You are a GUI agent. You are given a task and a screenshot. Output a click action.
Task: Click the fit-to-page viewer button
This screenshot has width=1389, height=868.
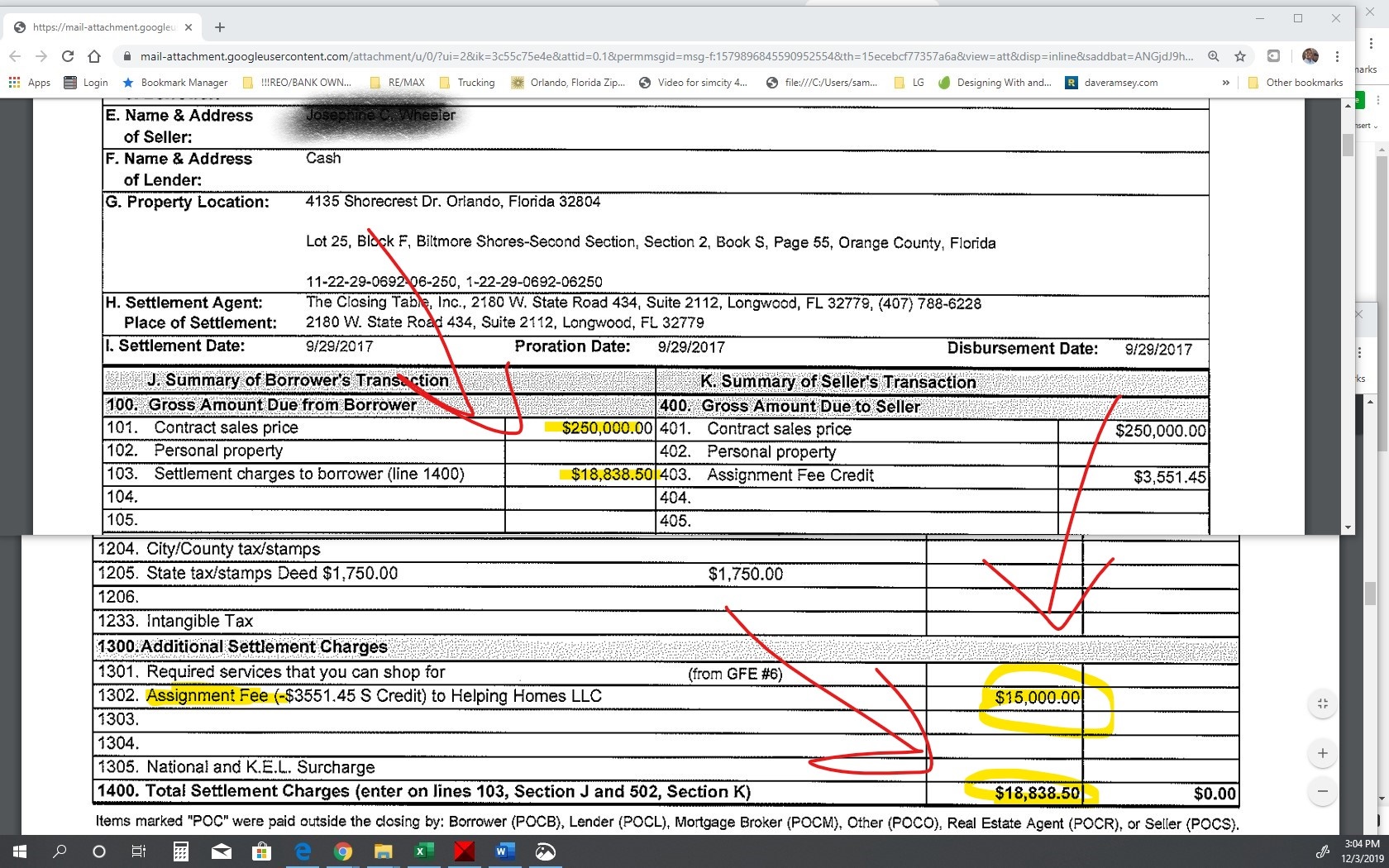click(1323, 703)
